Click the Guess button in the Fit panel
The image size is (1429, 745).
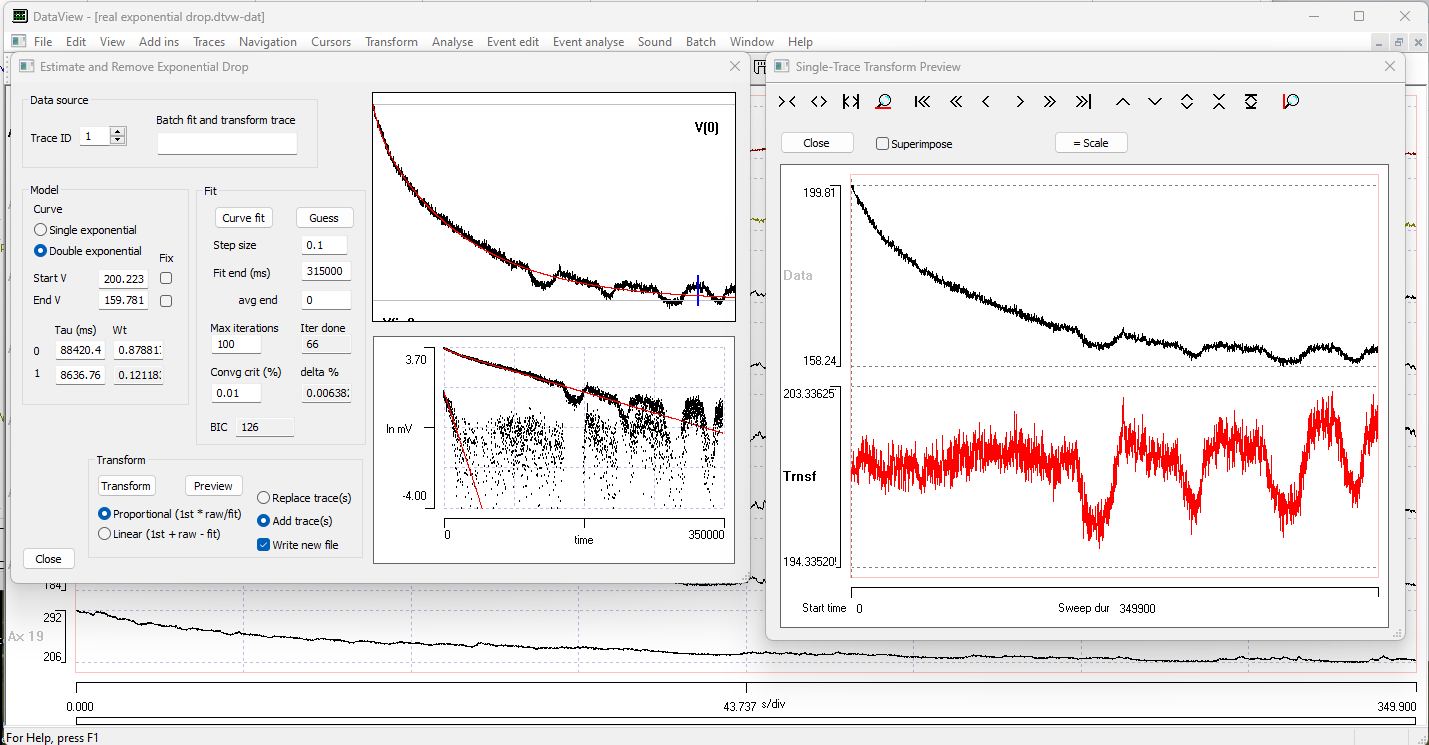(x=324, y=217)
